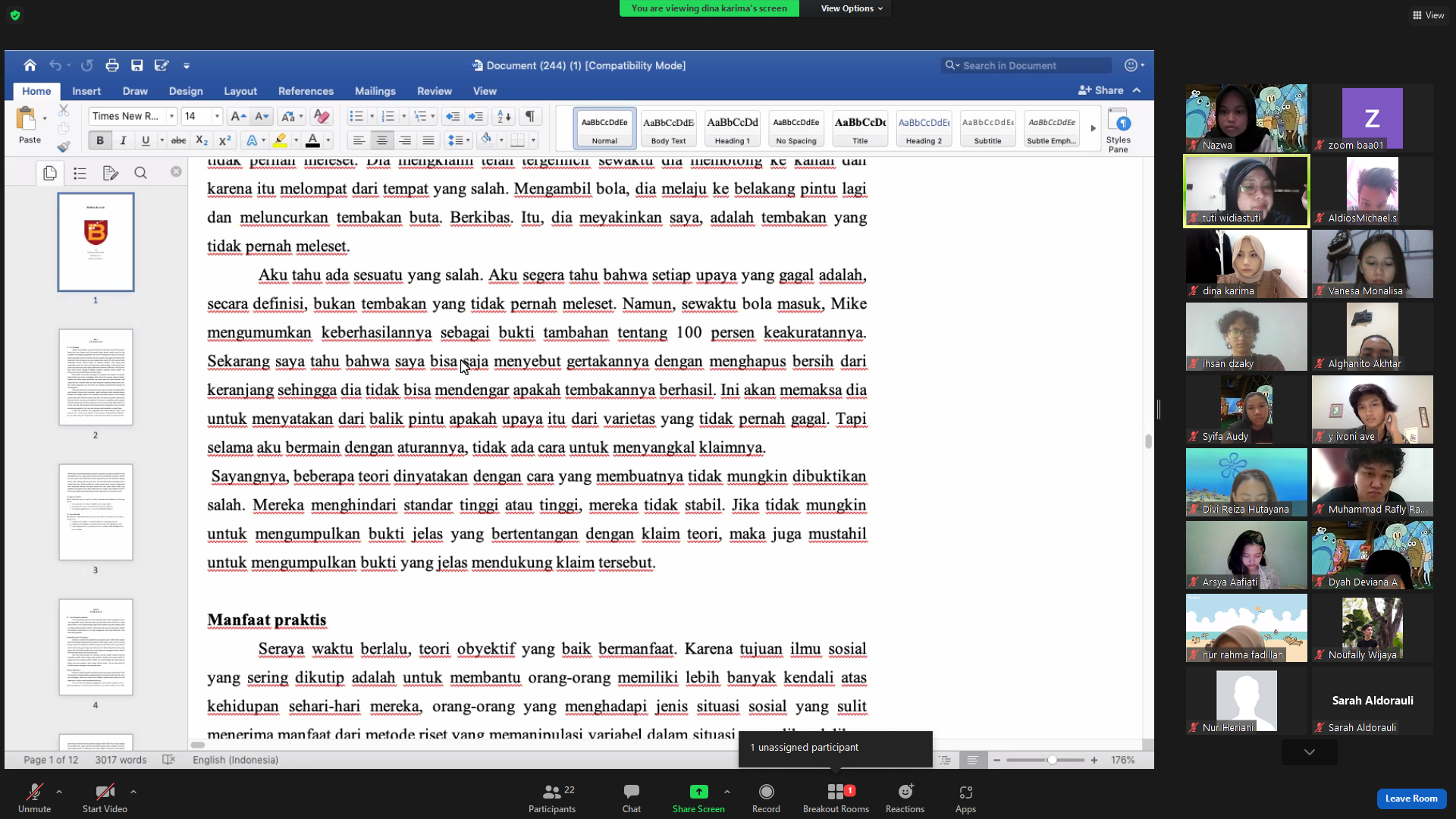This screenshot has width=1456, height=819.
Task: Toggle Bold formatting
Action: tap(100, 140)
